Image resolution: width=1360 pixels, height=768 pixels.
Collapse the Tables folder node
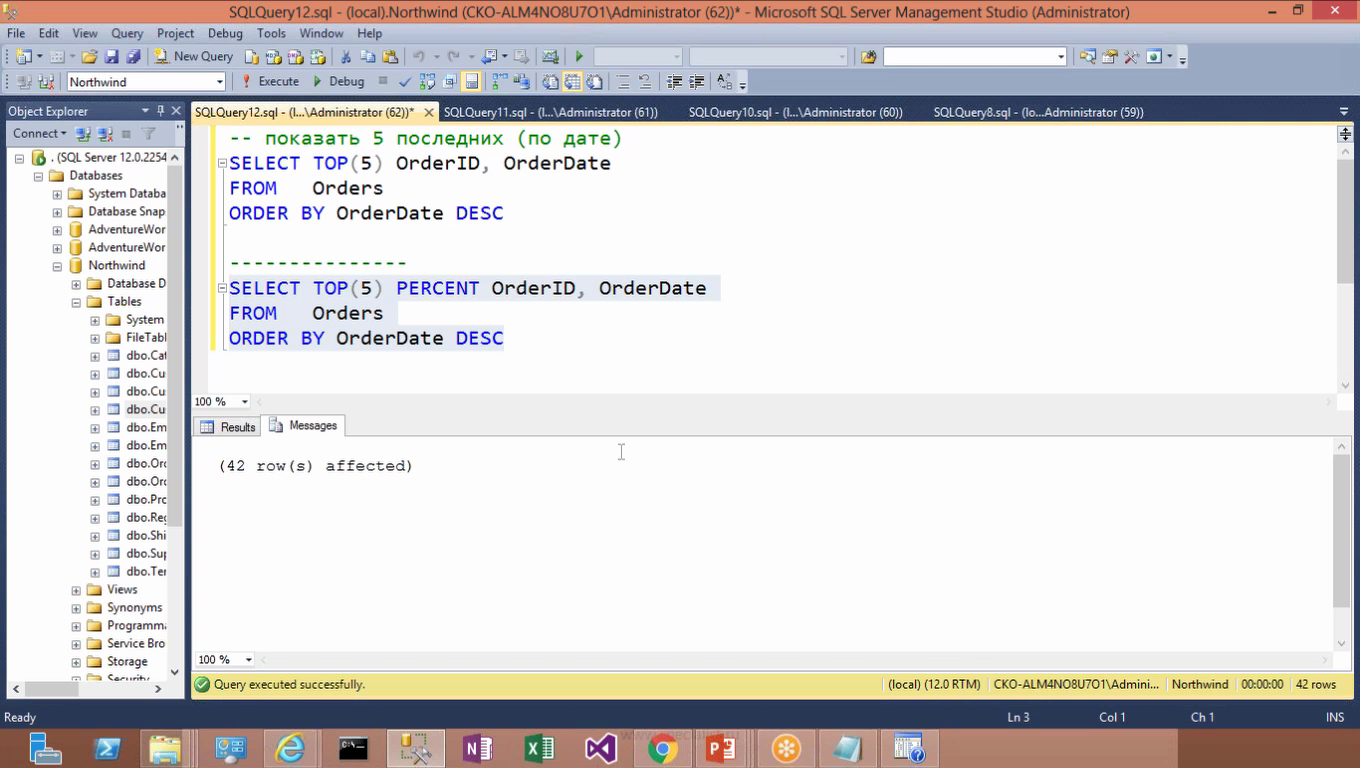click(76, 302)
